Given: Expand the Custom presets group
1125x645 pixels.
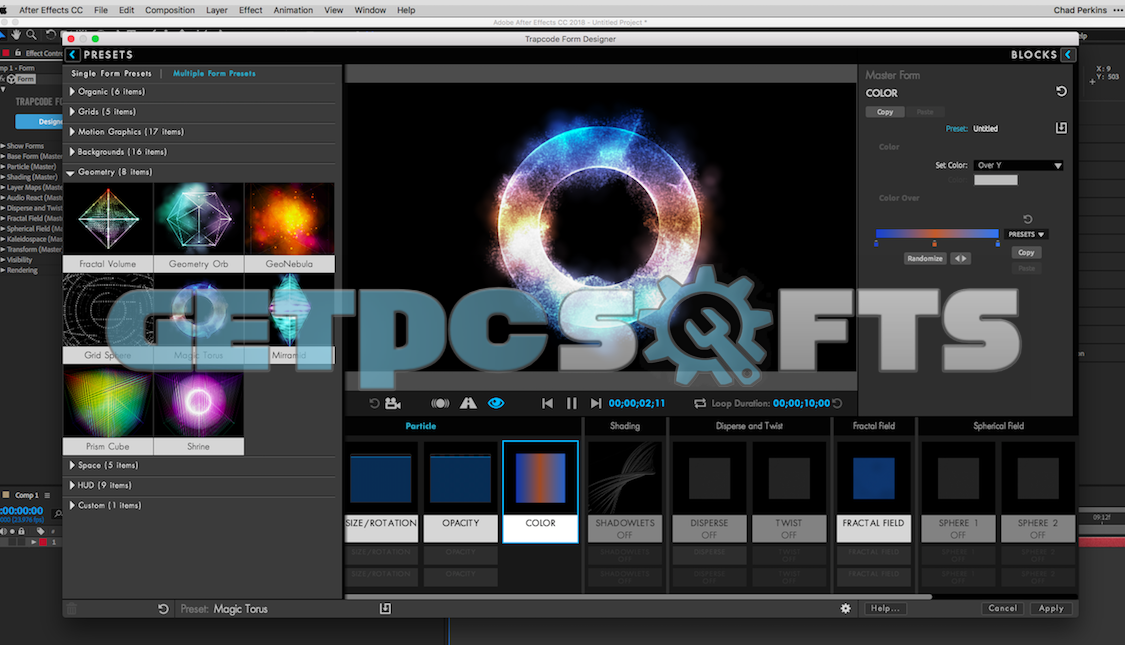Looking at the screenshot, I should [x=72, y=506].
